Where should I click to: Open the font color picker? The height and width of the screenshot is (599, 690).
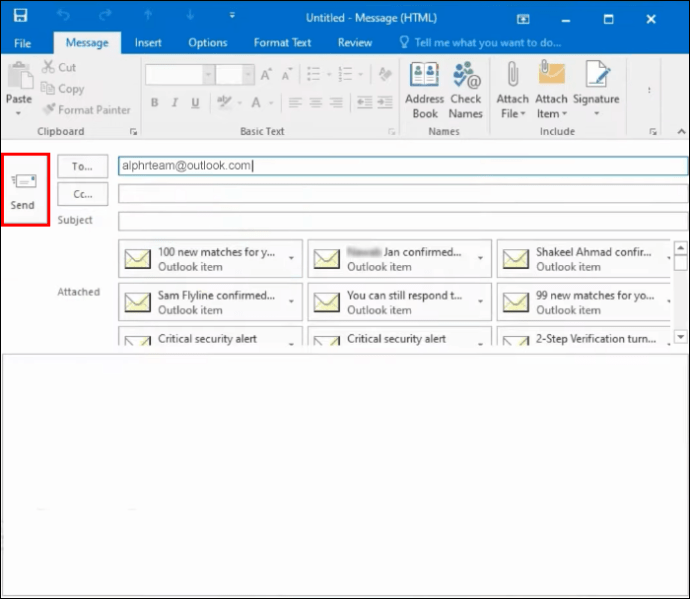coord(272,103)
